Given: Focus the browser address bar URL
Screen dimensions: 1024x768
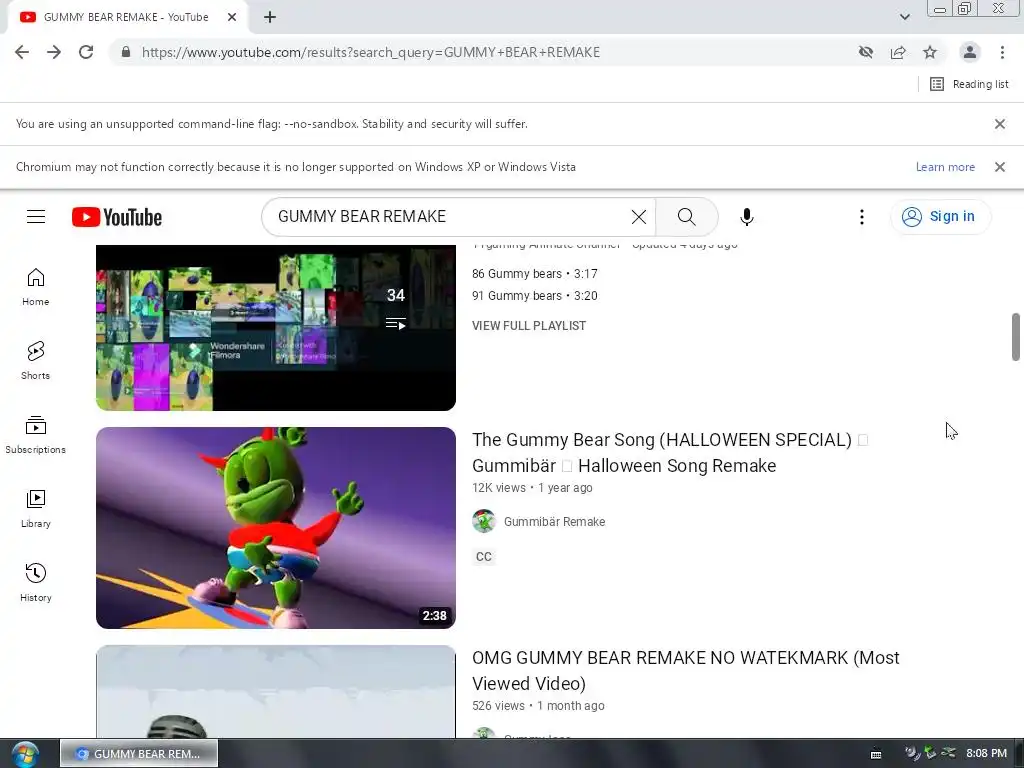Looking at the screenshot, I should click(371, 52).
